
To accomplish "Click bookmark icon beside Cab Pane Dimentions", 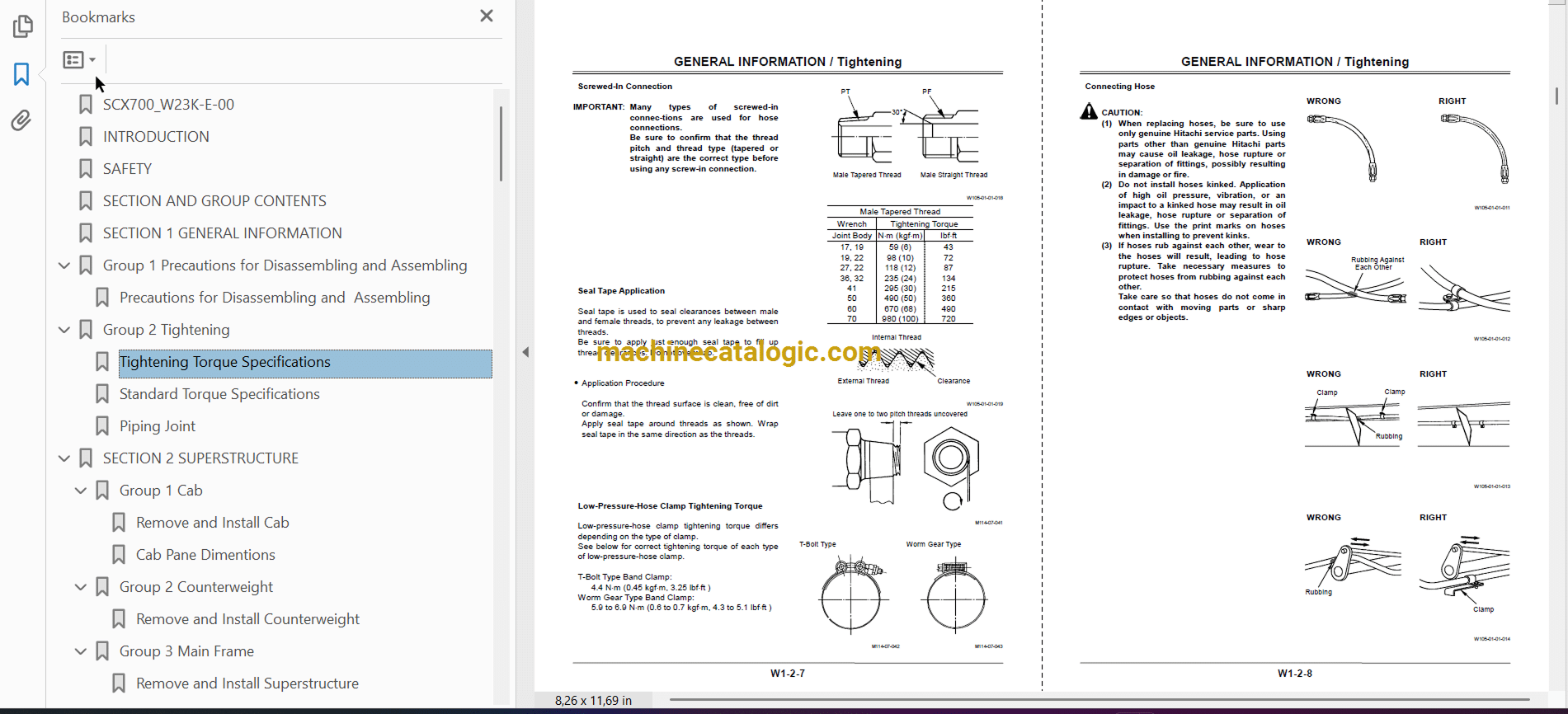I will [119, 555].
